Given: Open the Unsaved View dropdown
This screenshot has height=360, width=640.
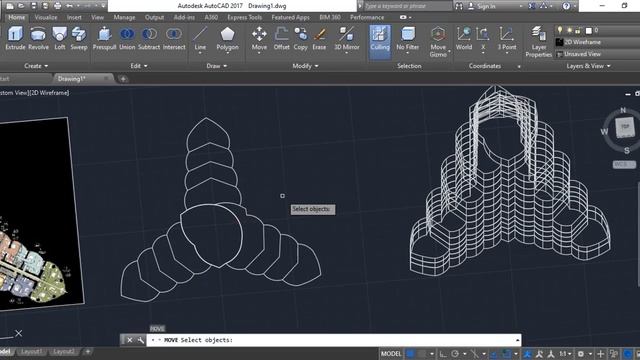Looking at the screenshot, I should tap(598, 54).
